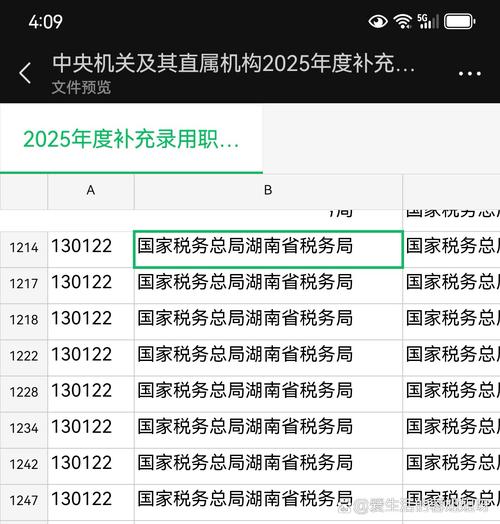Tap the 5G signal indicator
The image size is (500, 524).
point(428,22)
